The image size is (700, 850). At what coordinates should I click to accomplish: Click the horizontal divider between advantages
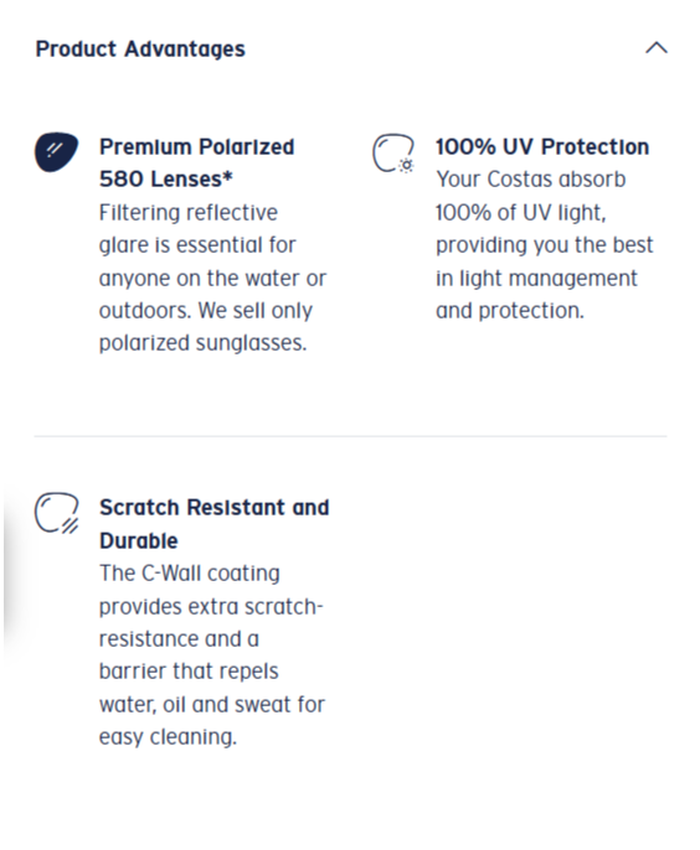click(350, 436)
